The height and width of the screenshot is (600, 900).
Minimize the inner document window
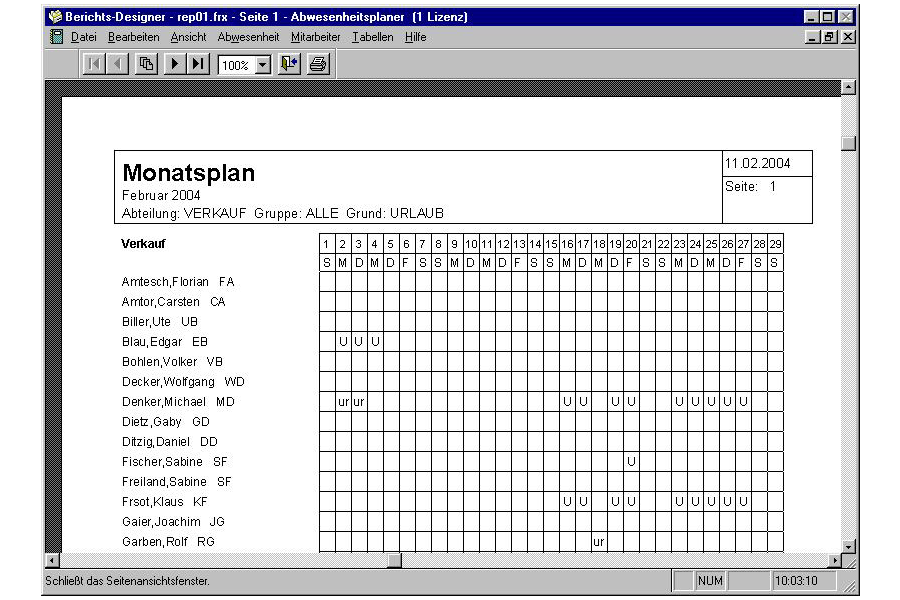812,37
